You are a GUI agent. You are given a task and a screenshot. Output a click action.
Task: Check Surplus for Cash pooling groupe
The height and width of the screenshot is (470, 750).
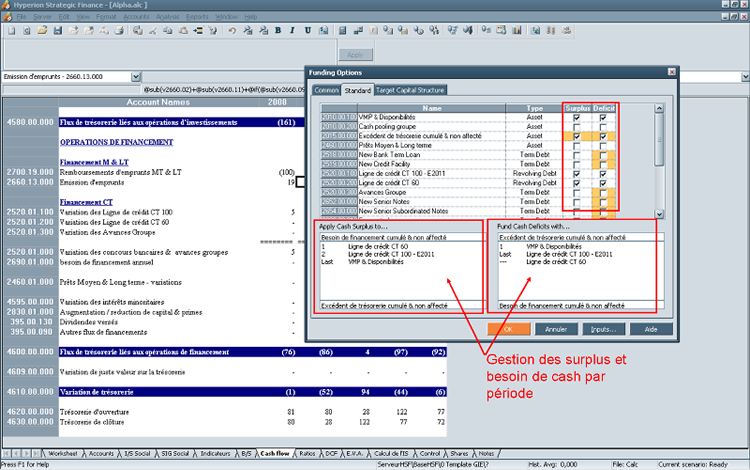[576, 127]
